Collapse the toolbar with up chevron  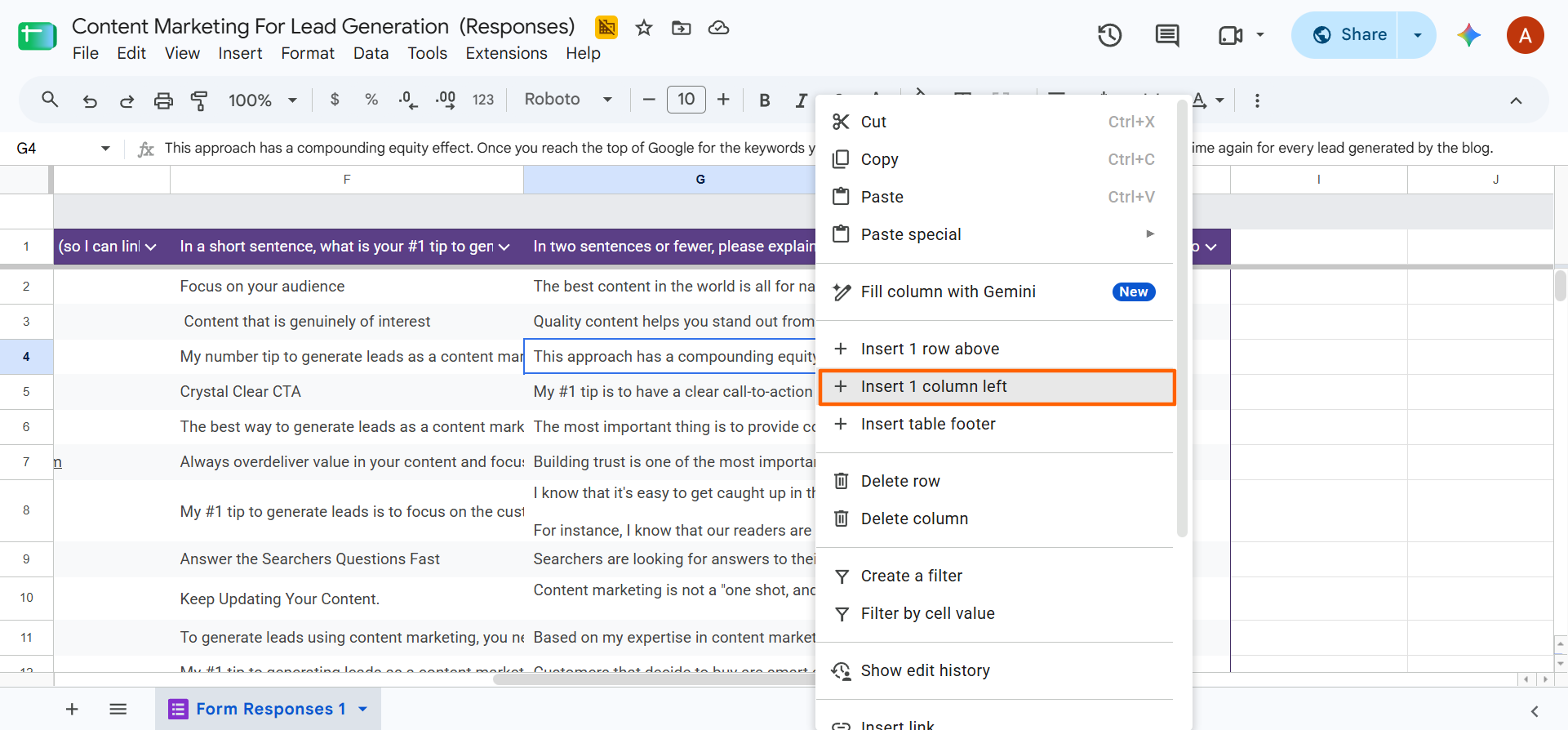[x=1516, y=100]
